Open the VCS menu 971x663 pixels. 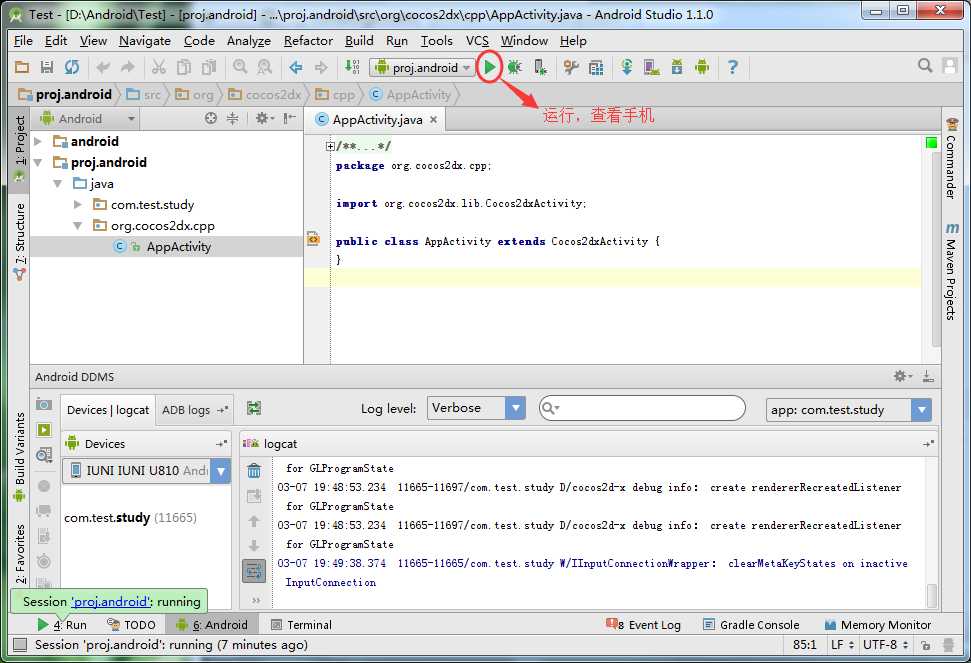coord(477,41)
